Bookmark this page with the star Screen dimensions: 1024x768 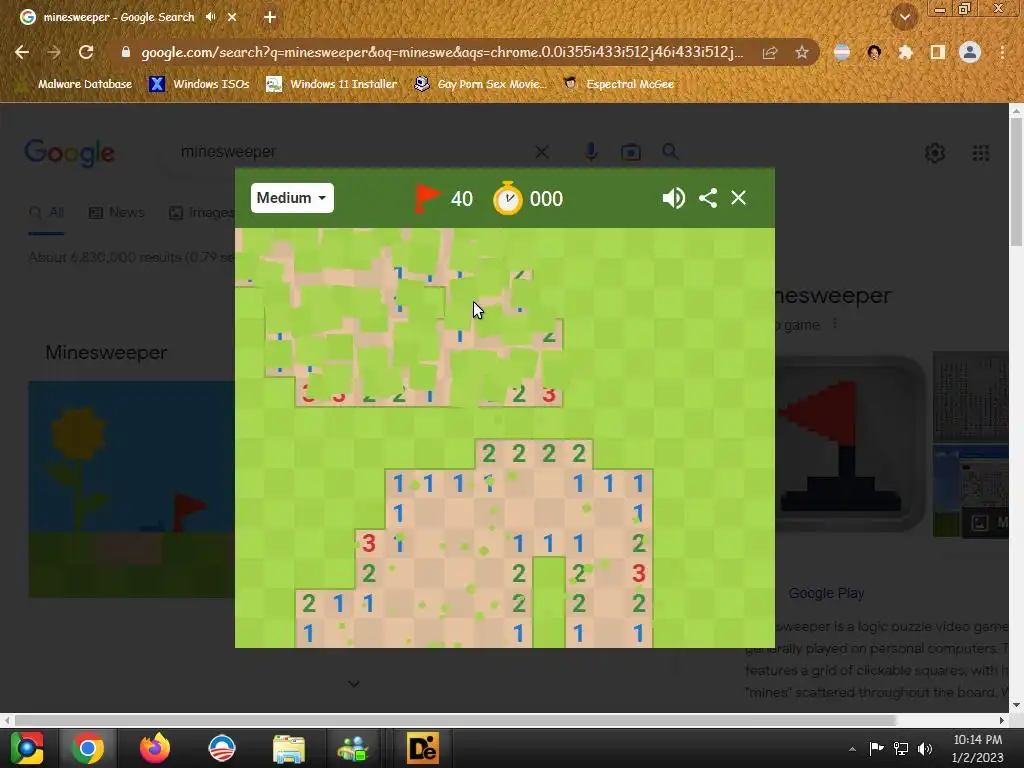[x=802, y=52]
